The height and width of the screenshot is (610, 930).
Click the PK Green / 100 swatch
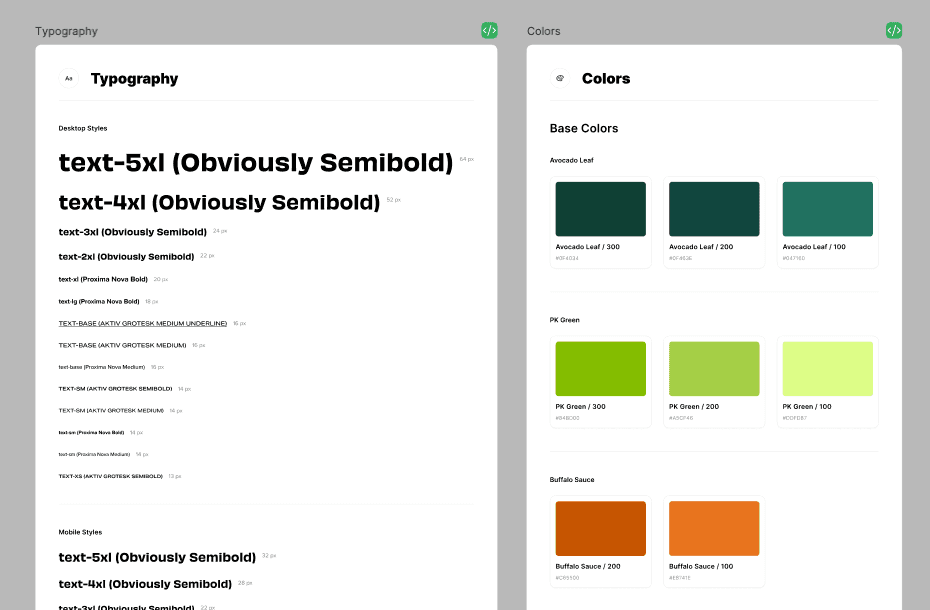tap(827, 369)
